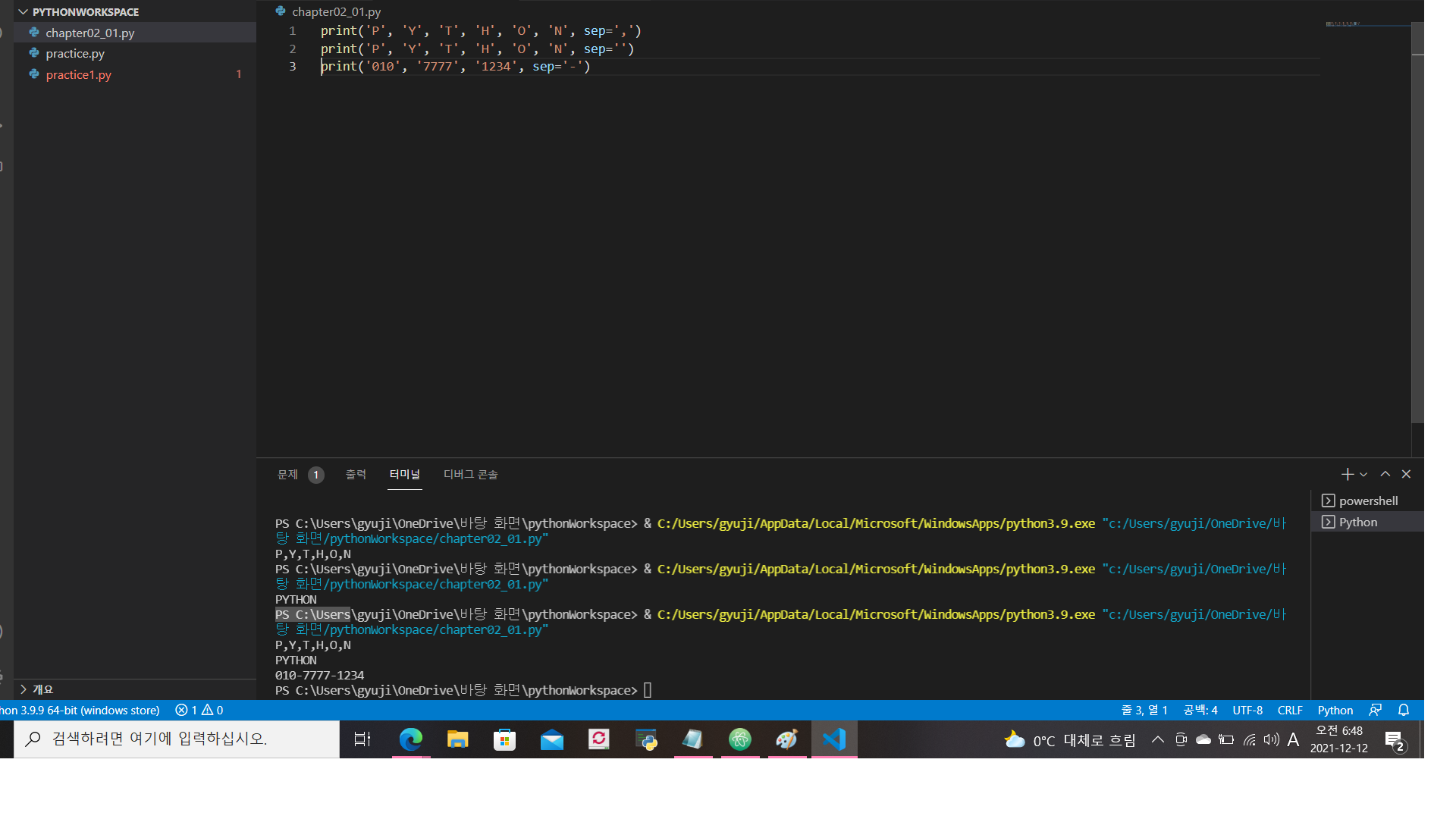
Task: Click the Python 3.9.9 interpreter selector
Action: [80, 710]
